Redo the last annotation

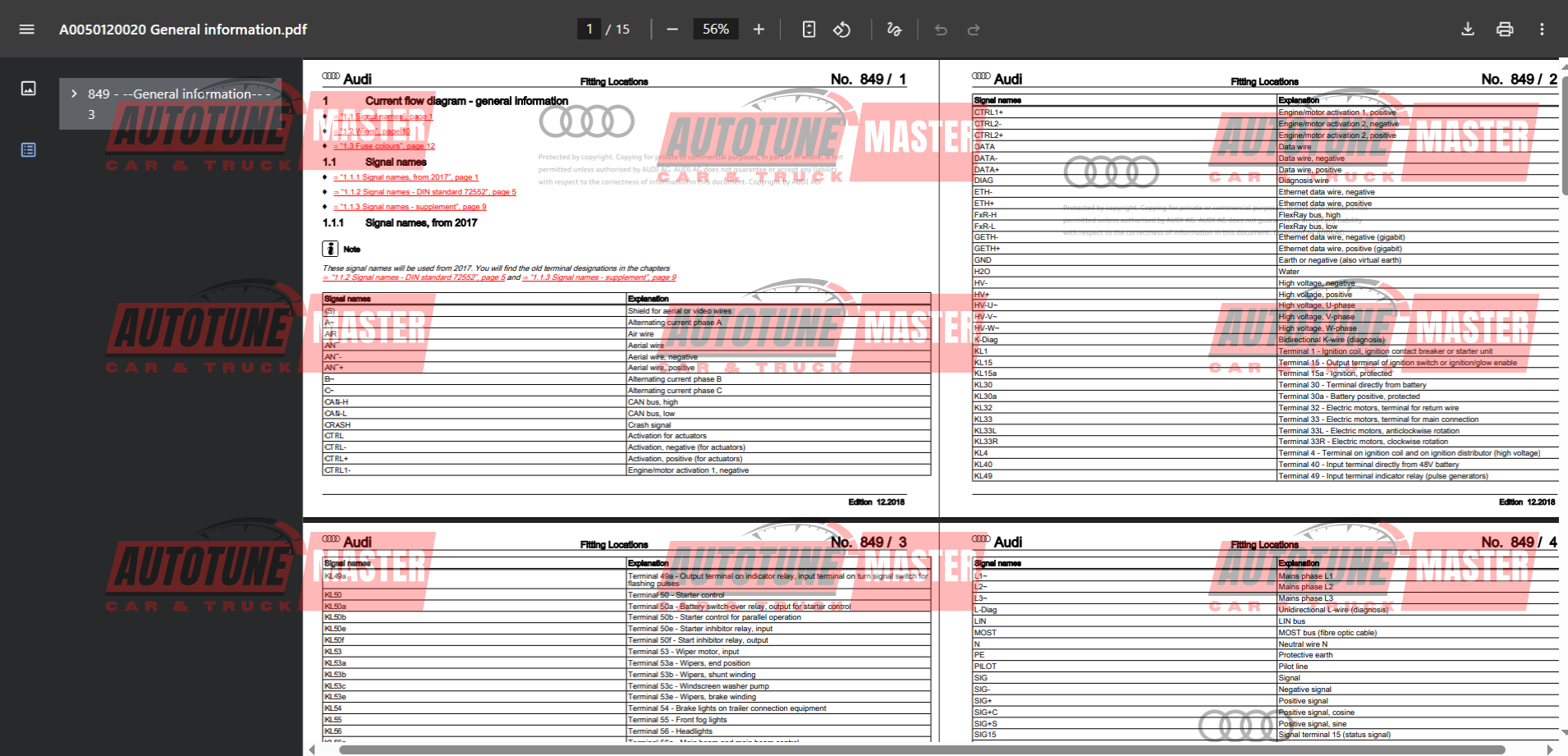974,29
